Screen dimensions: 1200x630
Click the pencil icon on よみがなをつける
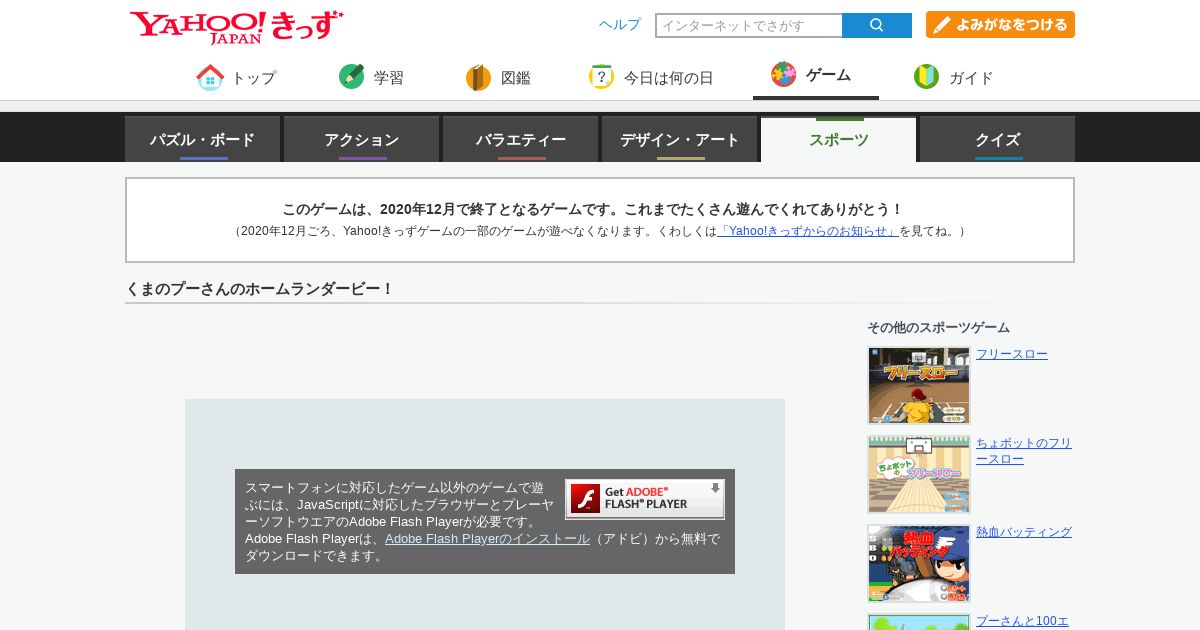click(941, 25)
